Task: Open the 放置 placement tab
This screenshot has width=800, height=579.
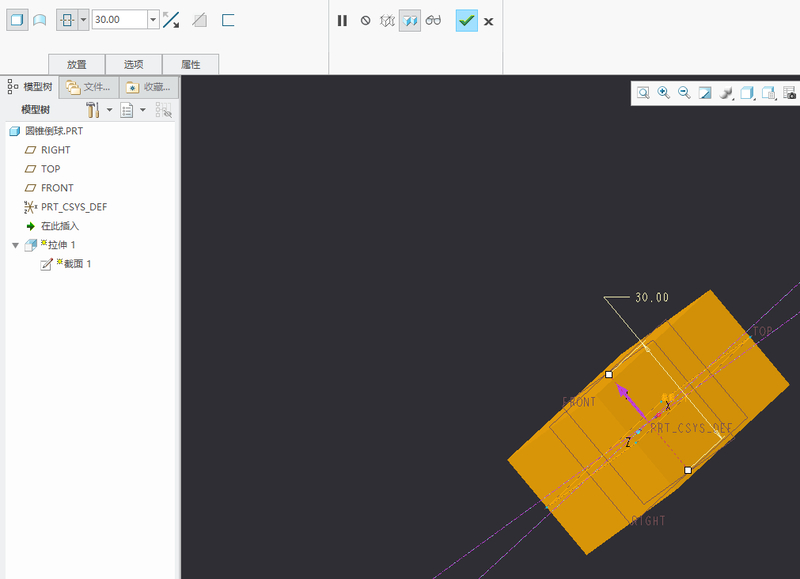Action: click(77, 64)
